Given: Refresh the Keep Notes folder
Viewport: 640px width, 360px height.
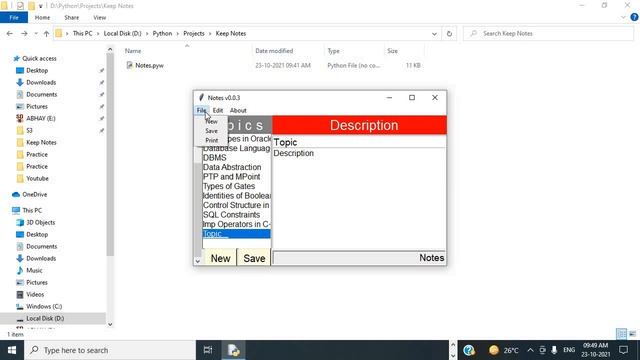Looking at the screenshot, I should (449, 34).
